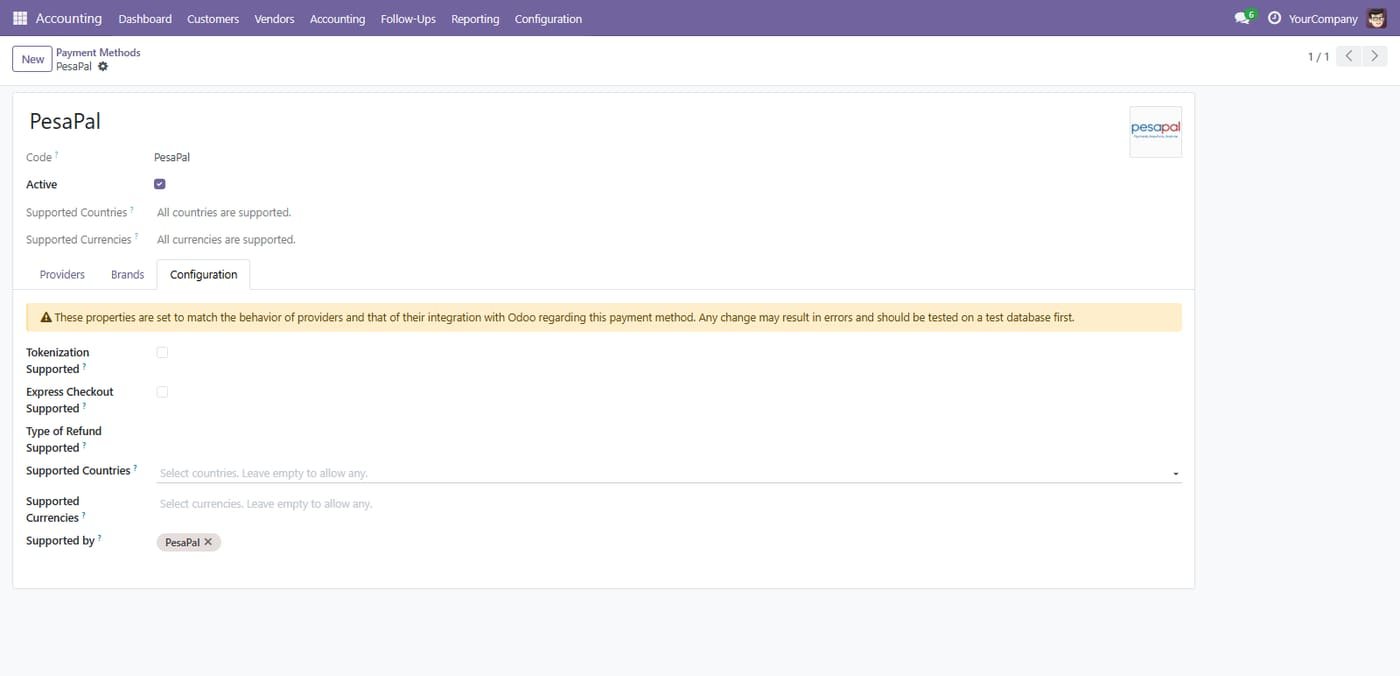Click the PesaPal value in Code field

coord(172,157)
